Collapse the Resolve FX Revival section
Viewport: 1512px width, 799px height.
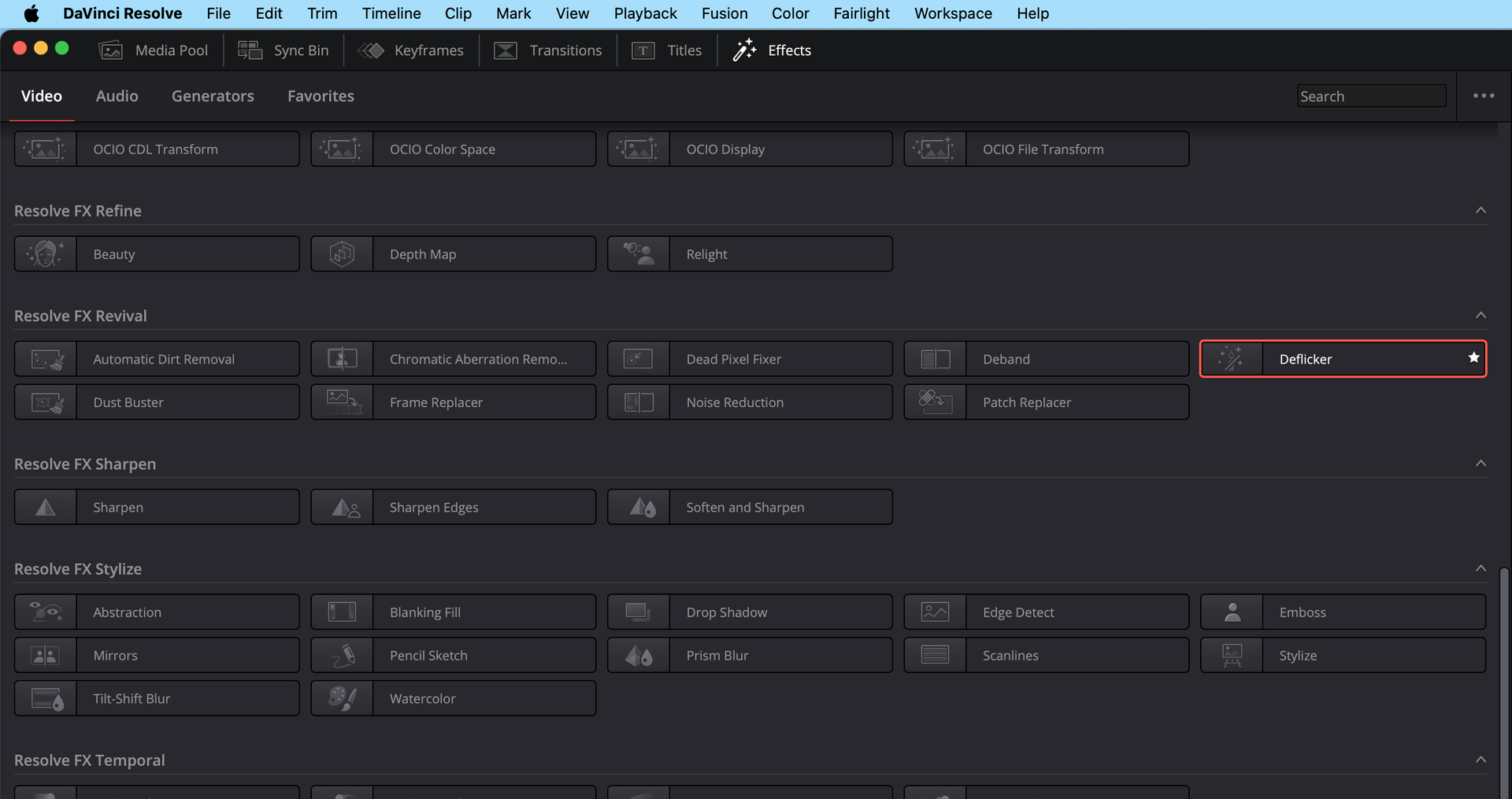point(1480,315)
